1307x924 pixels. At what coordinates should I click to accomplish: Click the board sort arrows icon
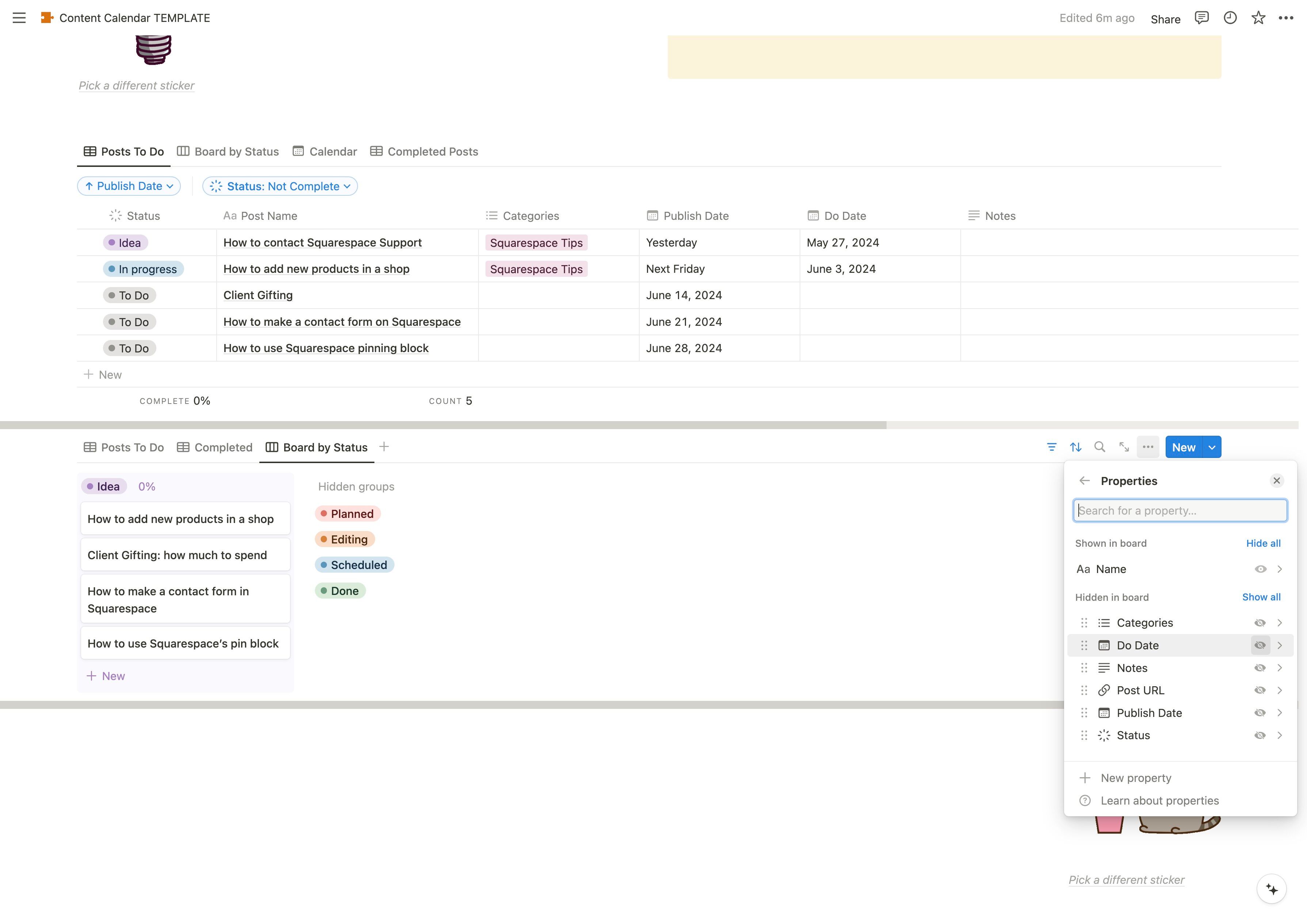coord(1075,447)
